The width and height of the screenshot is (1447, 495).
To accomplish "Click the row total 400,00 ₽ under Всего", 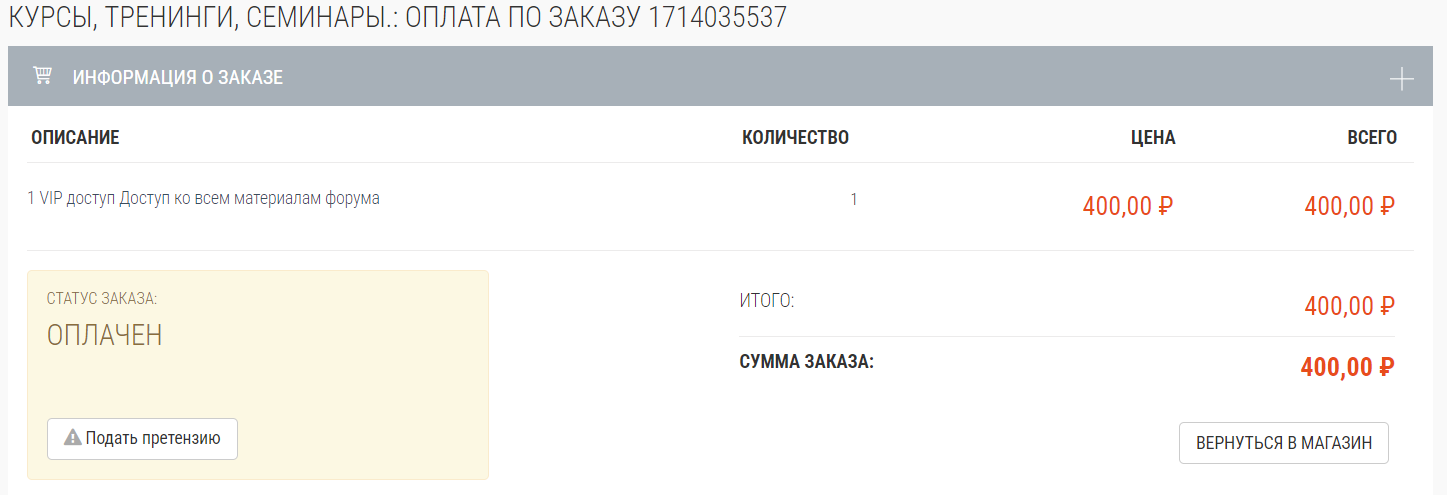I will pyautogui.click(x=1350, y=207).
